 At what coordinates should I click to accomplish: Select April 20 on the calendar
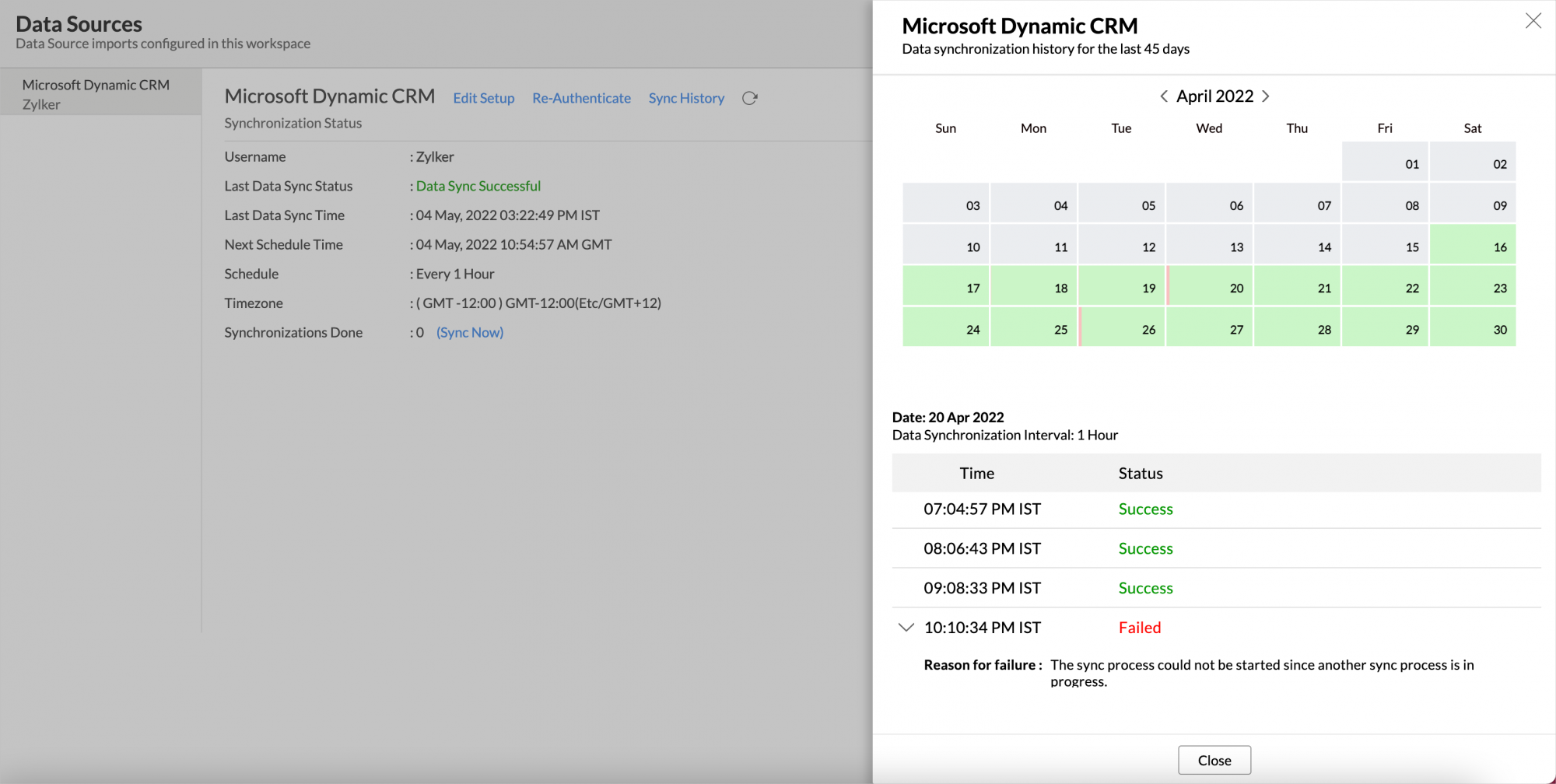click(1209, 285)
